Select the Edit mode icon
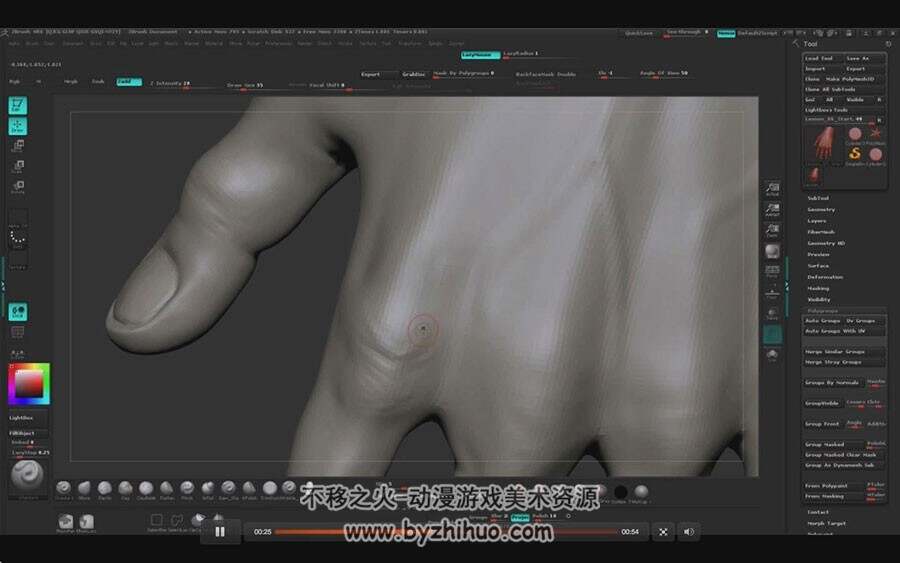This screenshot has width=900, height=563. click(17, 106)
